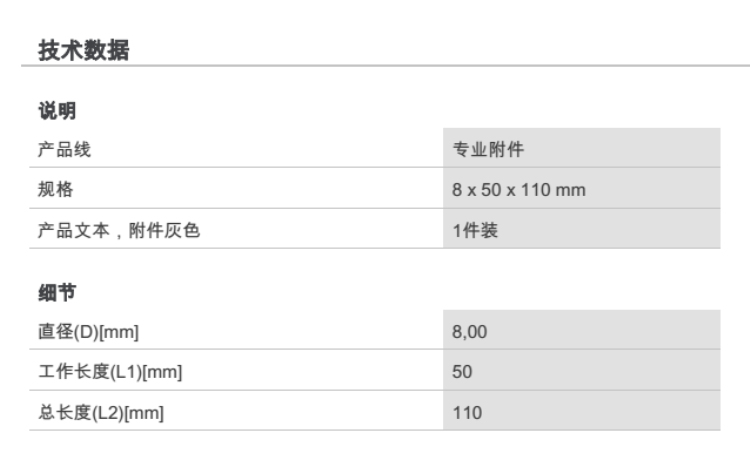Click the 8 x 50 x 110 mm value
The height and width of the screenshot is (473, 750).
tap(519, 190)
